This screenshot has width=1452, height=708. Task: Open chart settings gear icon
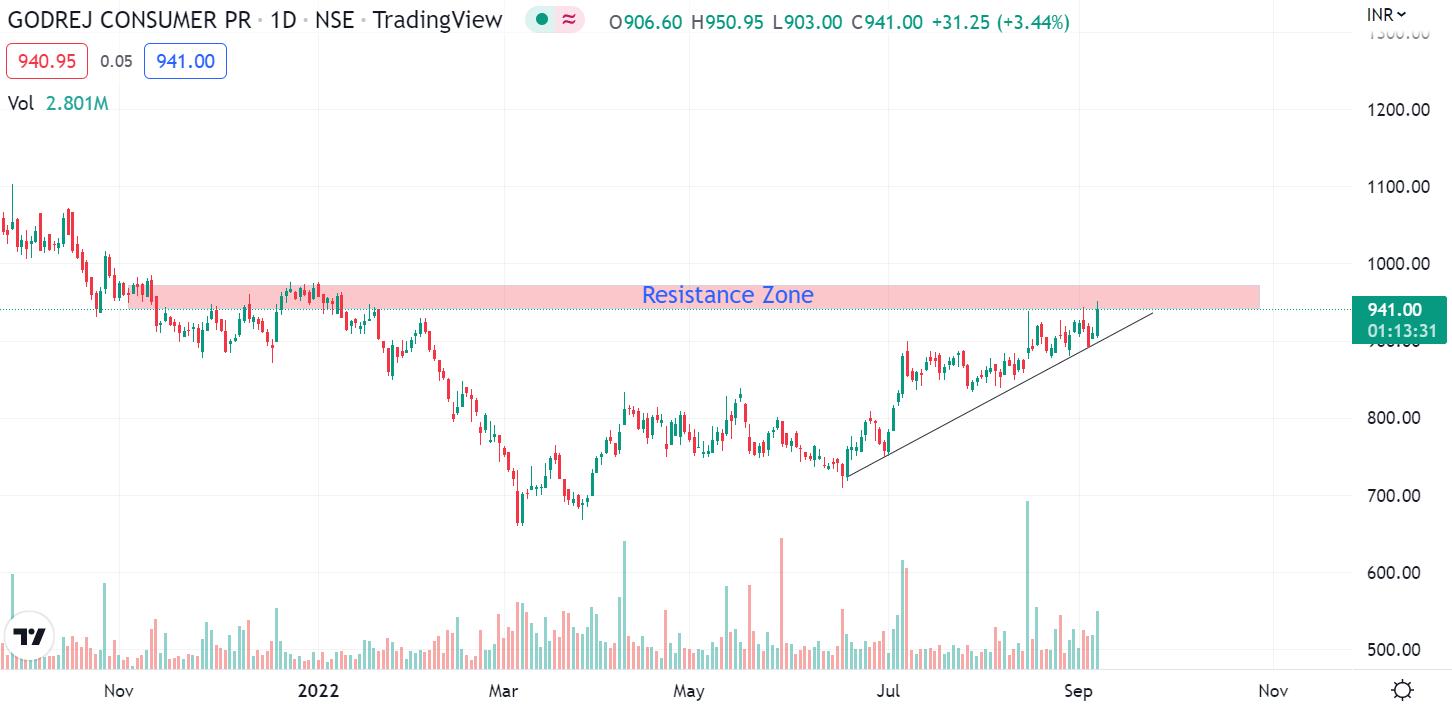pyautogui.click(x=1403, y=690)
